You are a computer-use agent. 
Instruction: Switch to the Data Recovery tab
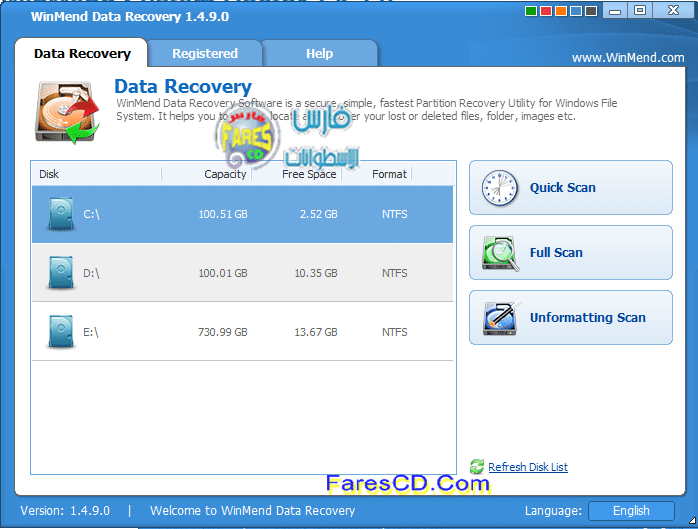pos(82,53)
